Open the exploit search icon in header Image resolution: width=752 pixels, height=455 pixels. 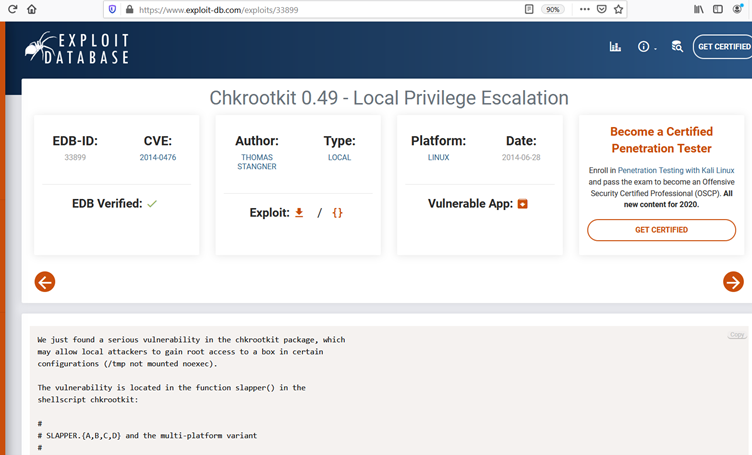677,47
